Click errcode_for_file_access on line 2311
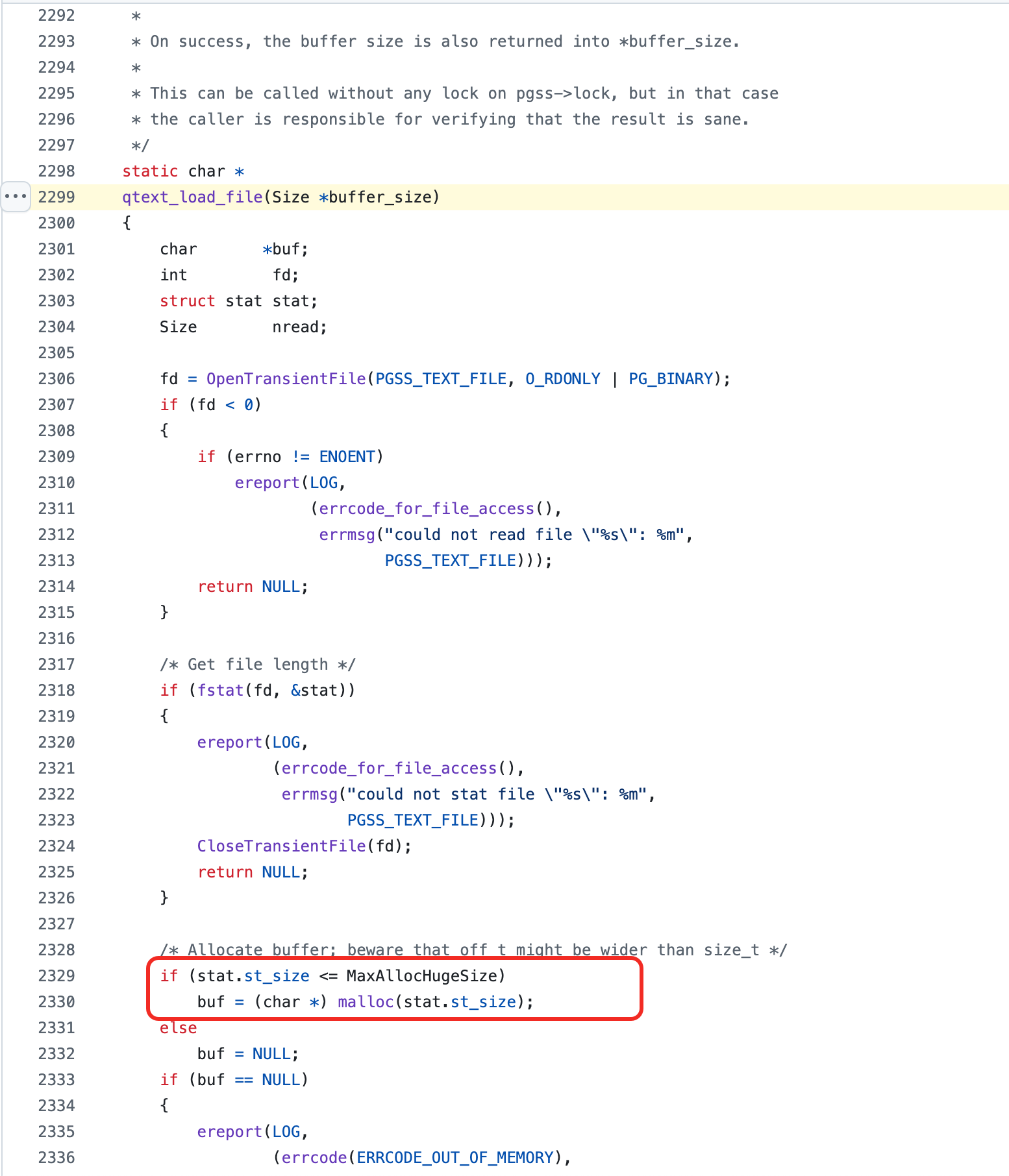This screenshot has height=1176, width=1009. [x=427, y=508]
